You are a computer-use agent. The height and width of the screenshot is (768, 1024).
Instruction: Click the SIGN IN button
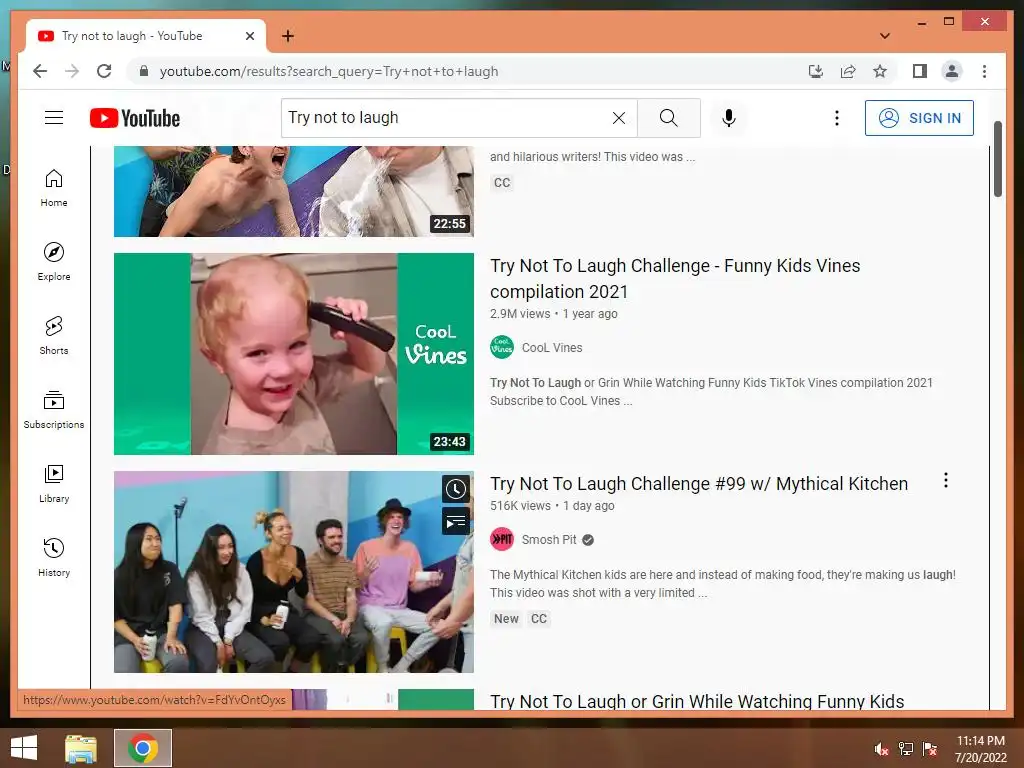(919, 118)
